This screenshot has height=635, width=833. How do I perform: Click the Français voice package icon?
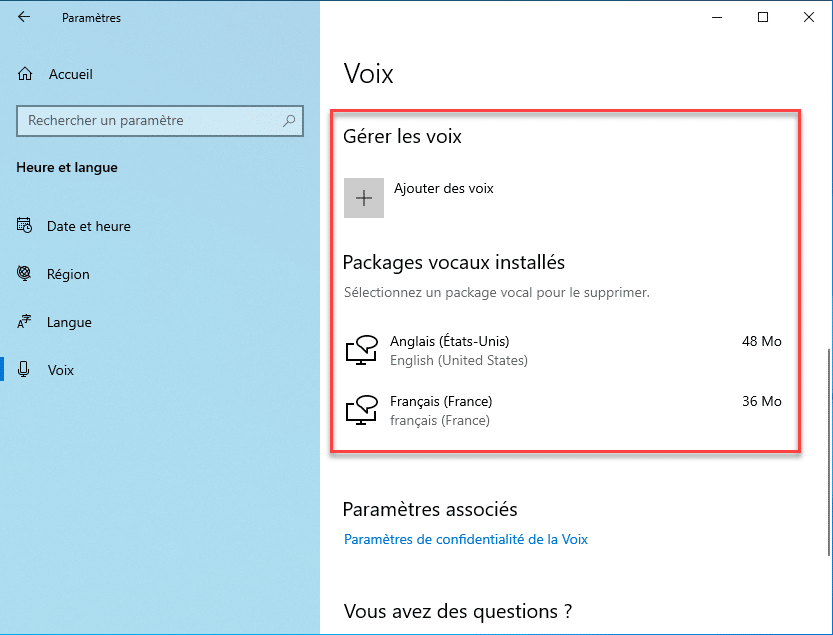[361, 410]
